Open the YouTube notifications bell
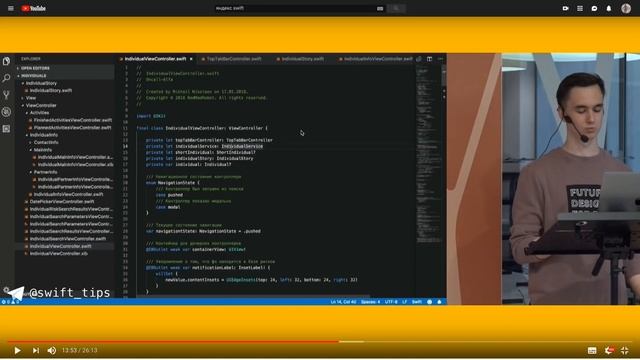This screenshot has height=360, width=640. [x=609, y=8]
